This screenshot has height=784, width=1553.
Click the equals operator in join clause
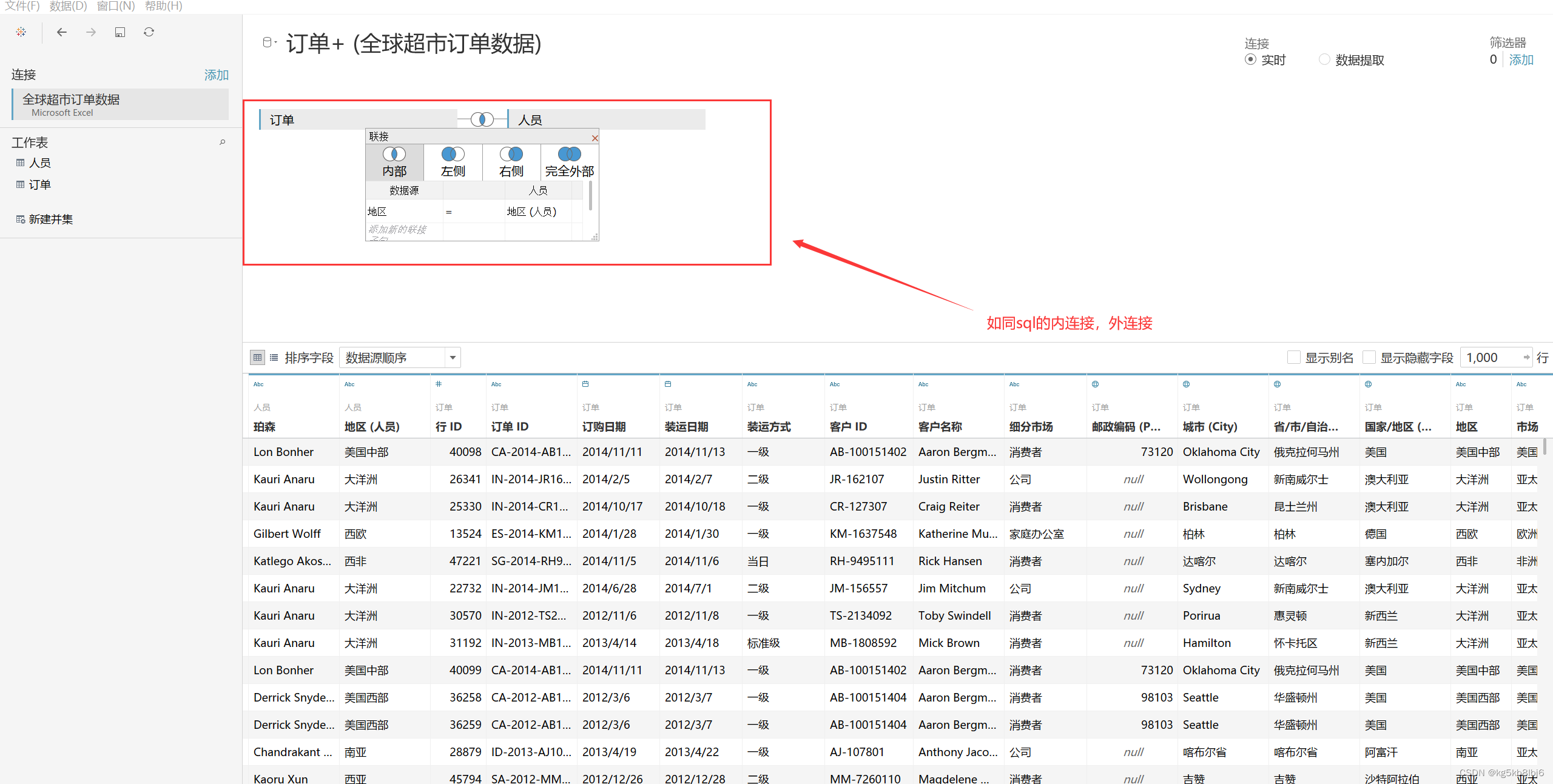click(x=449, y=212)
